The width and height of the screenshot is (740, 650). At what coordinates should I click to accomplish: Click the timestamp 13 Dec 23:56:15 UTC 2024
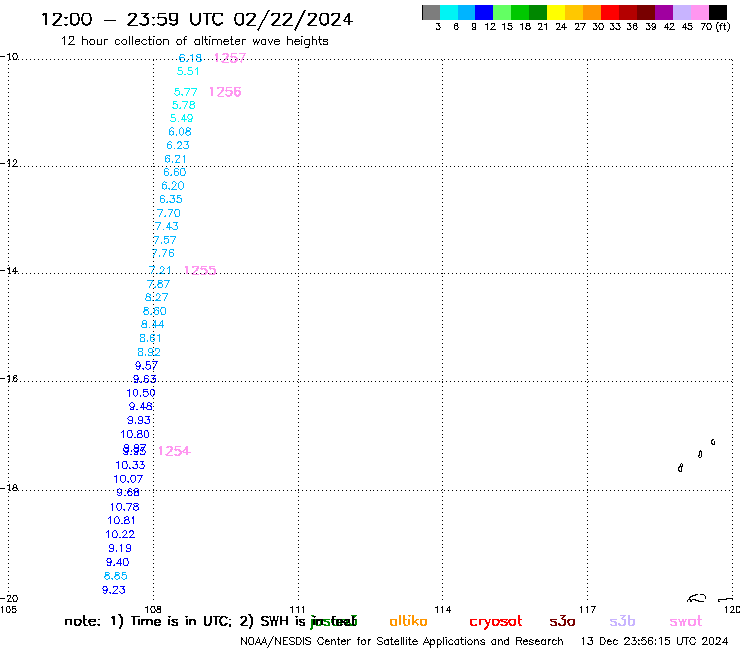654,642
